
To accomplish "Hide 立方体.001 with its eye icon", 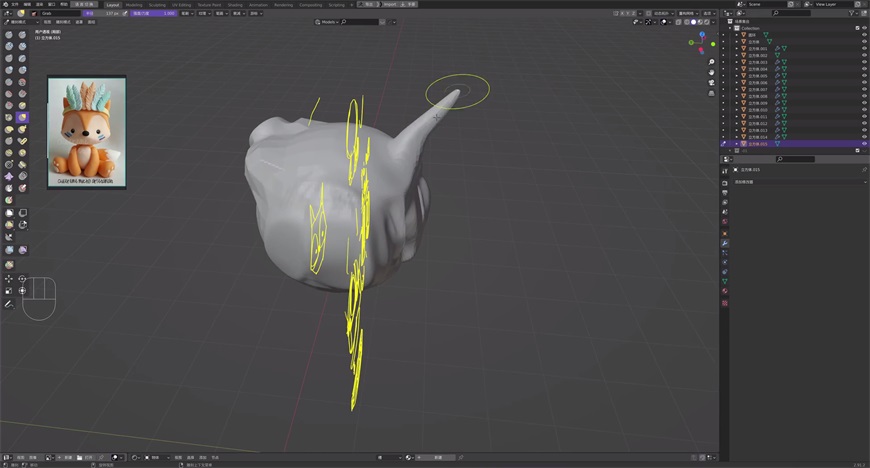I will pyautogui.click(x=864, y=48).
